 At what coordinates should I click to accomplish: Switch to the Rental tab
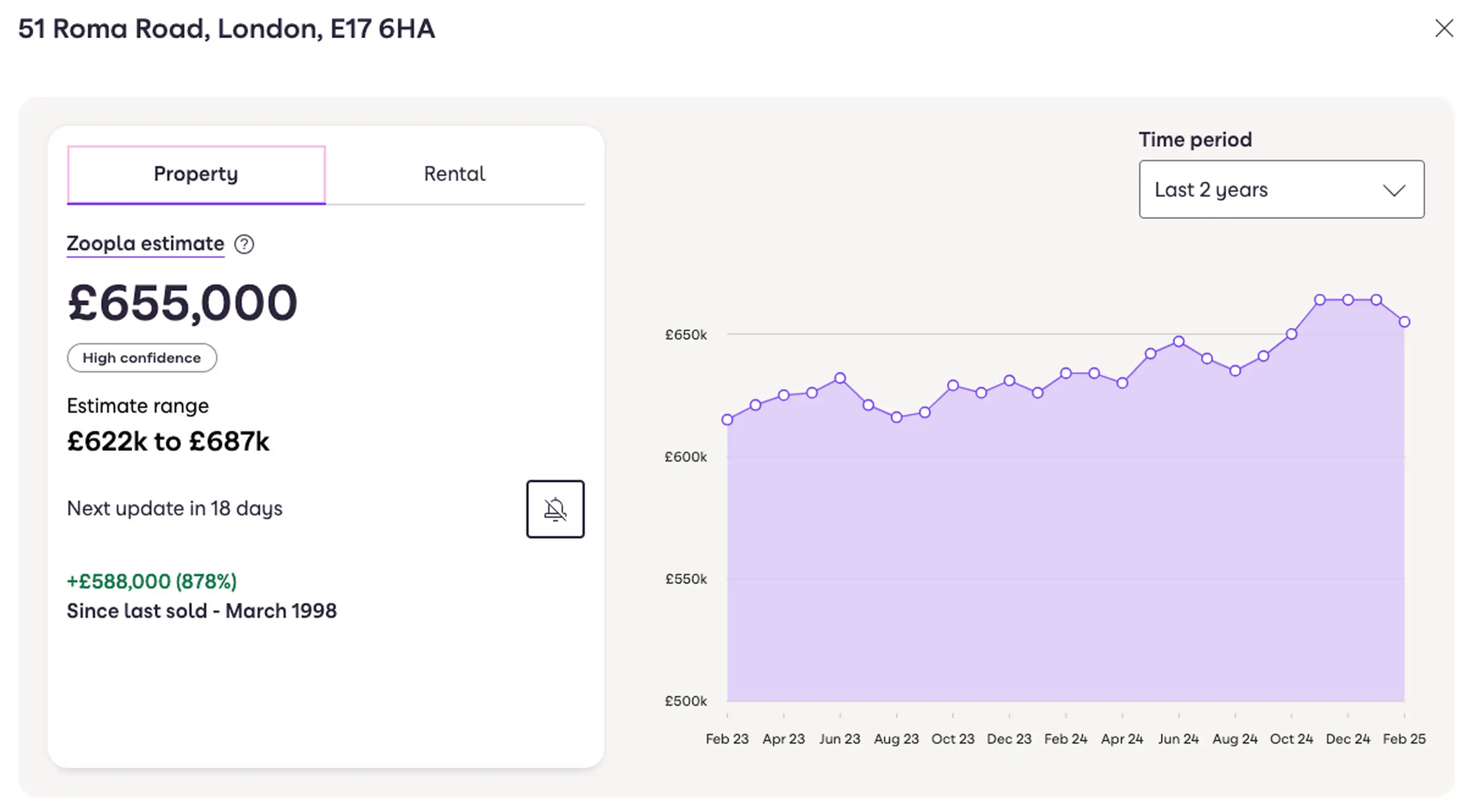click(x=454, y=174)
